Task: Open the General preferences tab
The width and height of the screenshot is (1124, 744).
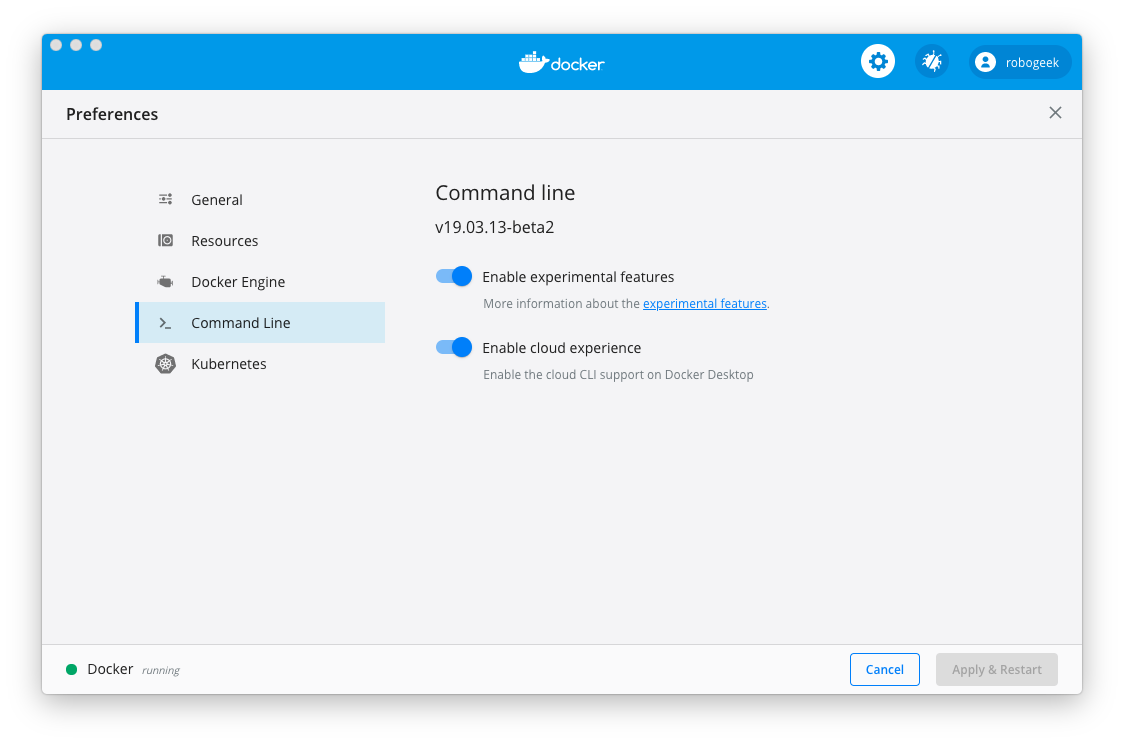Action: (260, 200)
